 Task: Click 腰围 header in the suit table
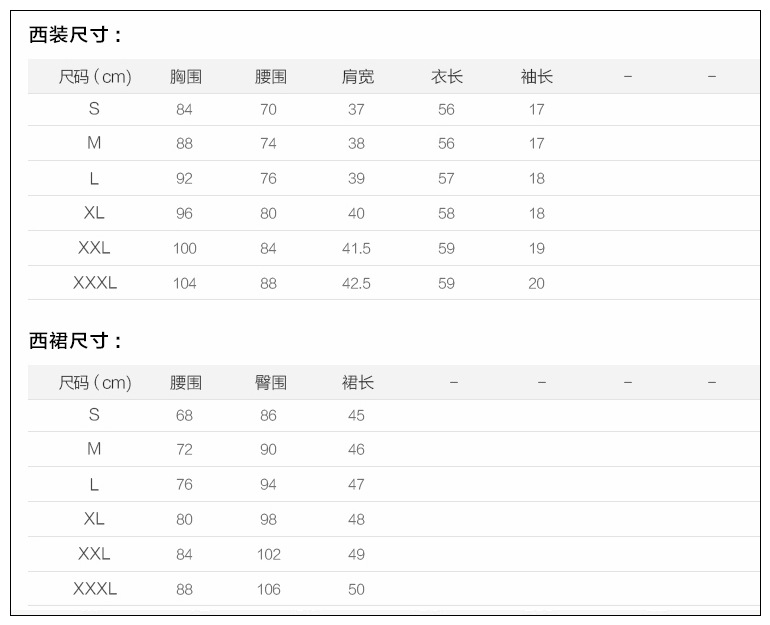click(x=270, y=77)
